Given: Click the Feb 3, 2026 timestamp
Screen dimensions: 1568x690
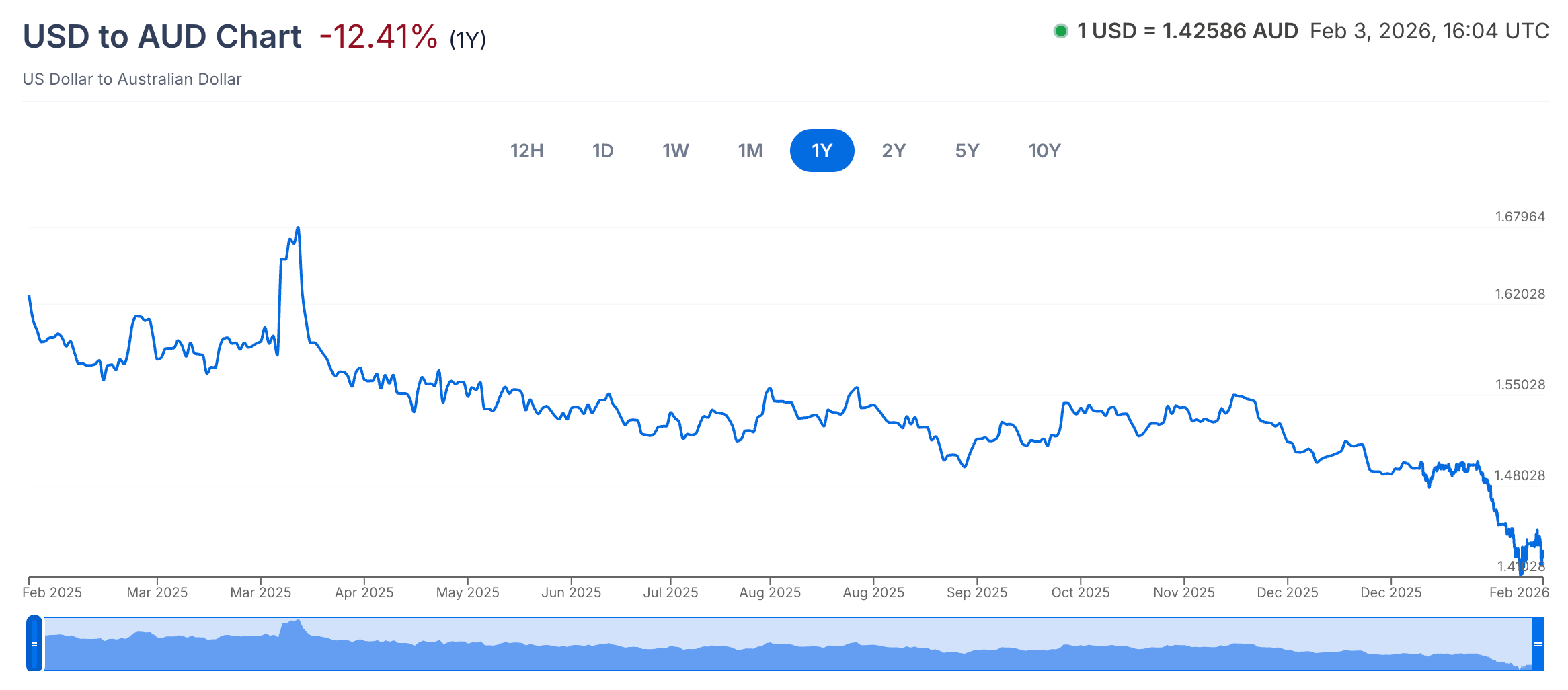Looking at the screenshot, I should (x=1429, y=31).
